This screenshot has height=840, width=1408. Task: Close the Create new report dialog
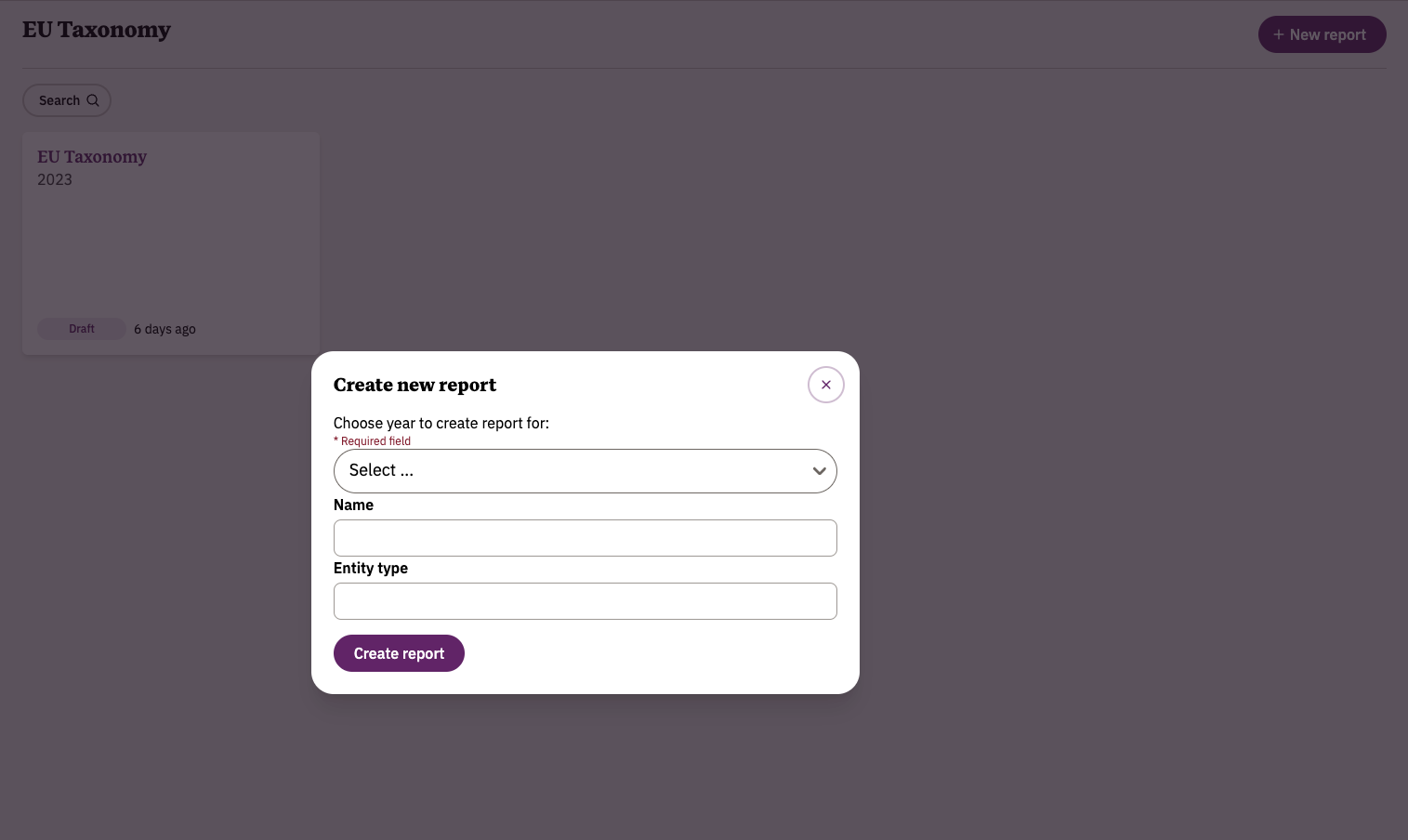(825, 385)
